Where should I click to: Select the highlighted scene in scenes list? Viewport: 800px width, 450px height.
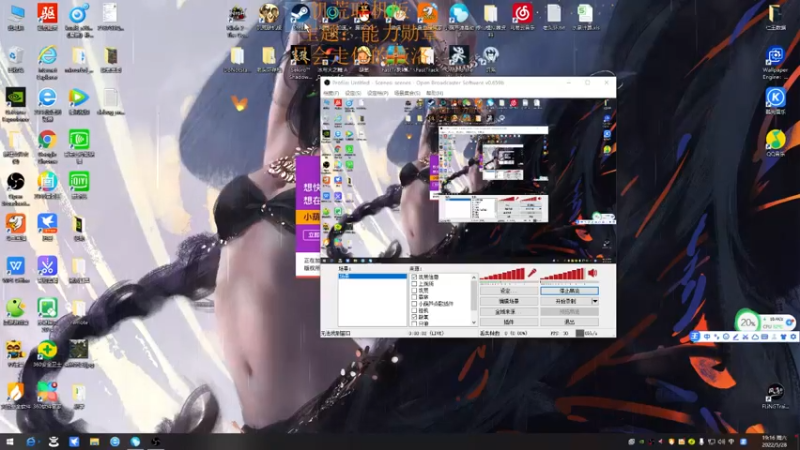[x=372, y=276]
